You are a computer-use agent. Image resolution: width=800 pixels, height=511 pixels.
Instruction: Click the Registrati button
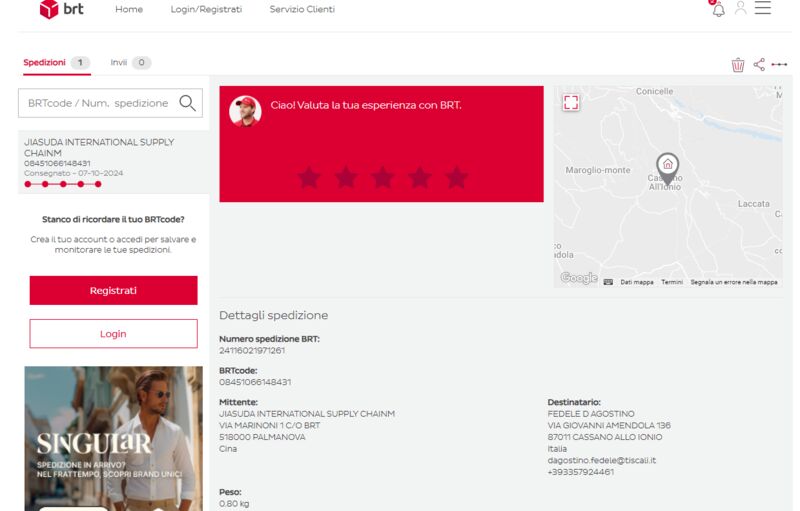point(113,290)
